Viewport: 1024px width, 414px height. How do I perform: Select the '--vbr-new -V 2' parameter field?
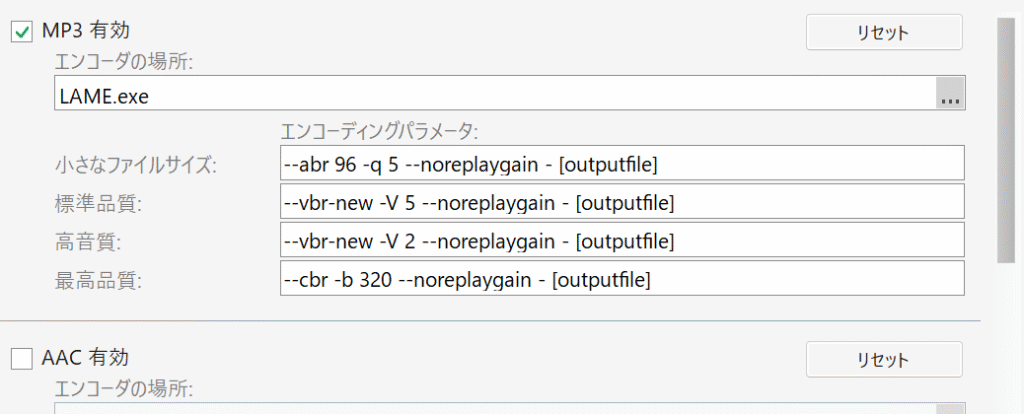tap(621, 241)
